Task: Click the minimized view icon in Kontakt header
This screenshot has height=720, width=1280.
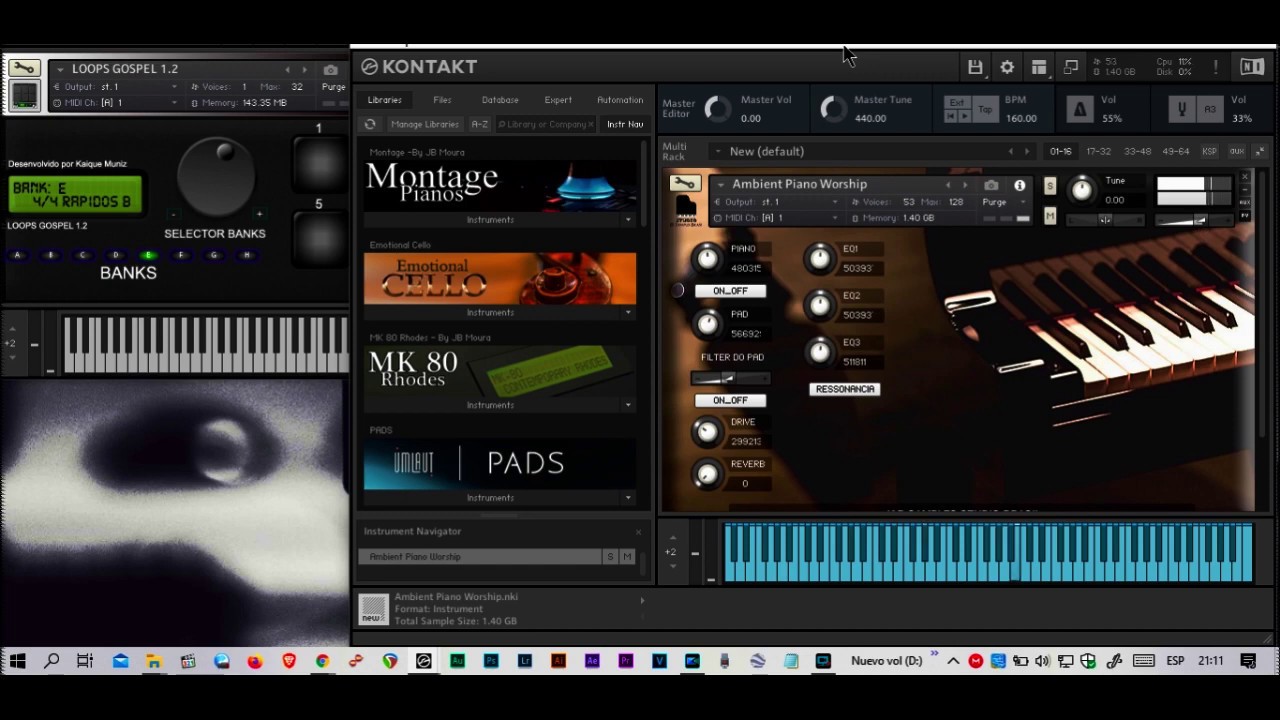Action: tap(1071, 67)
